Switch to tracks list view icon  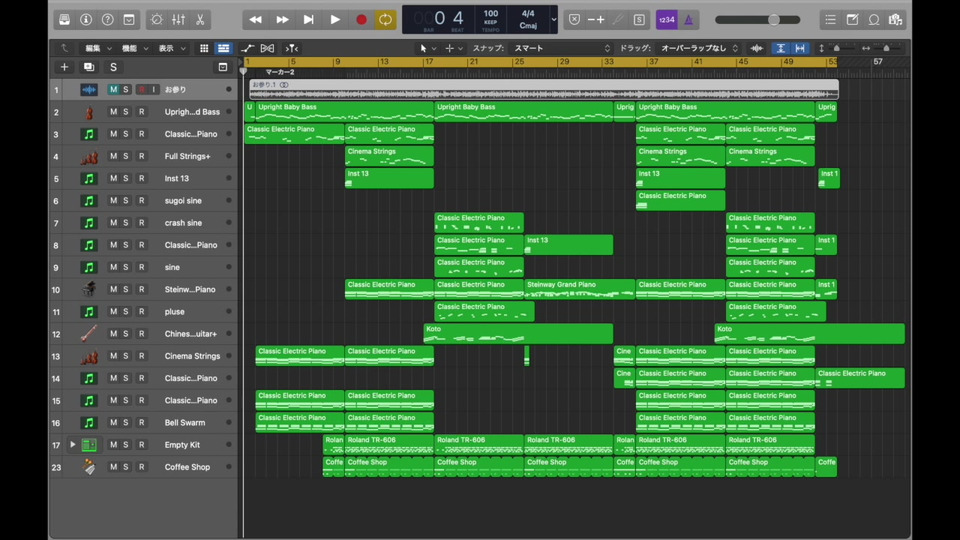pos(223,48)
